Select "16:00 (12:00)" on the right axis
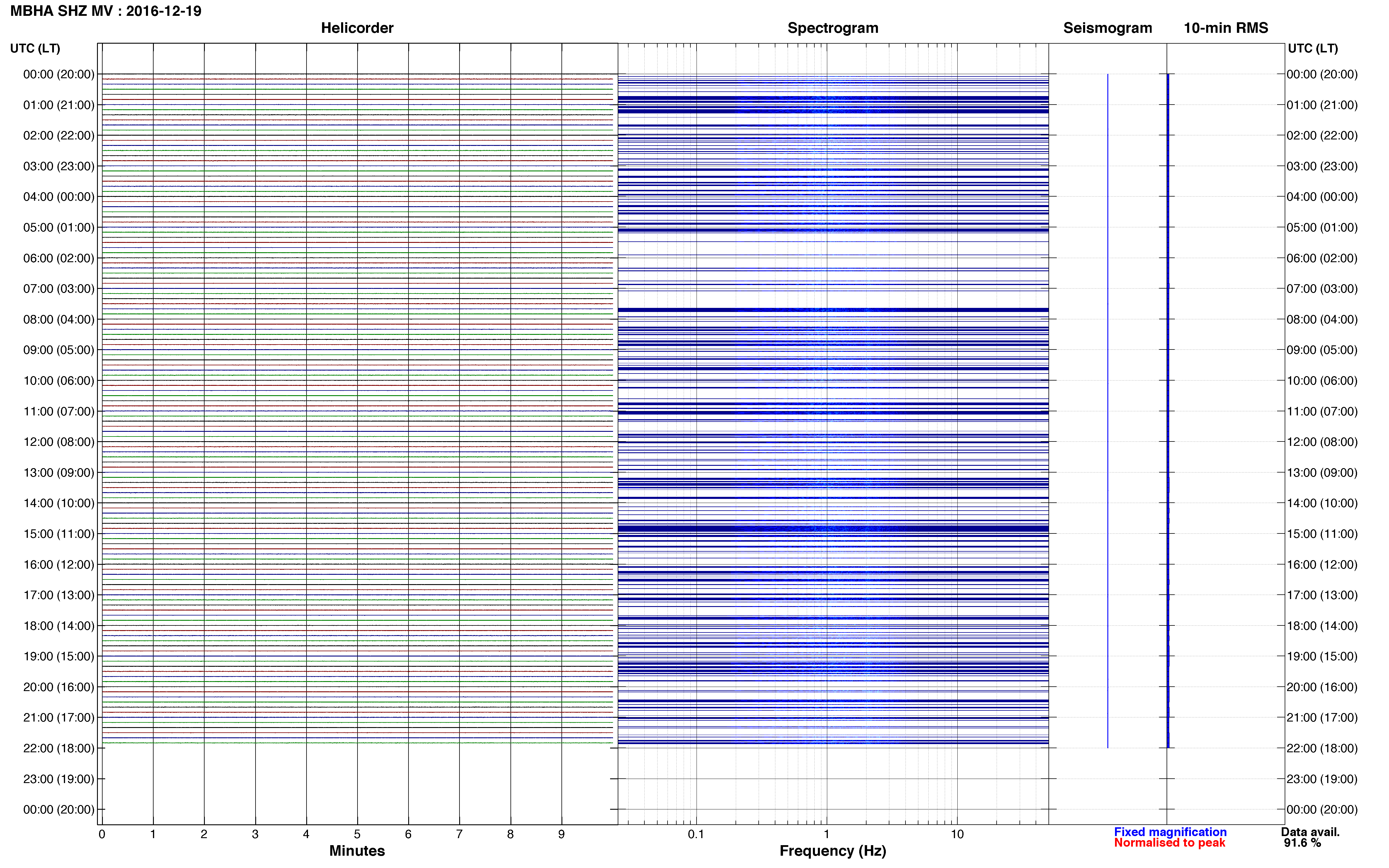 pos(1322,564)
